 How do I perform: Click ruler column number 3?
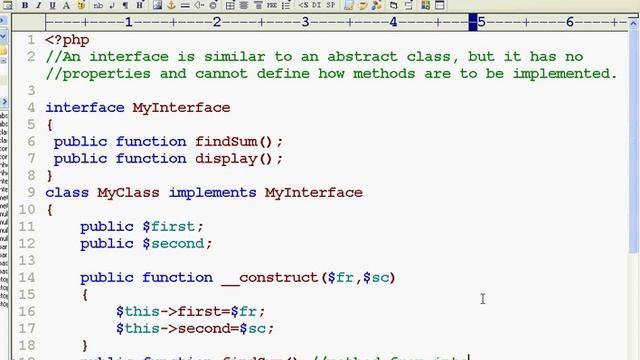(305, 22)
